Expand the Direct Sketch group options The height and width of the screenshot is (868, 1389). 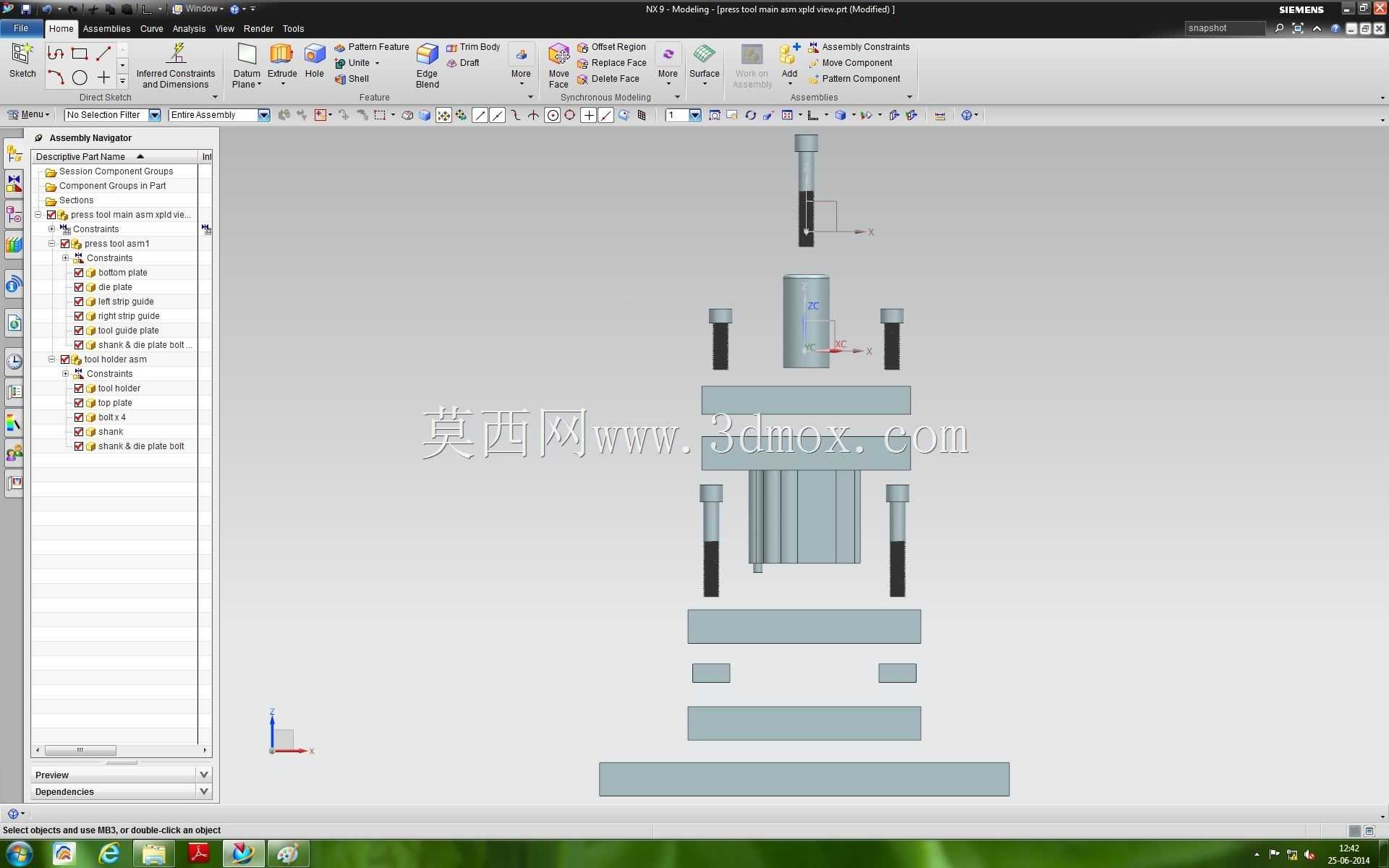point(215,98)
